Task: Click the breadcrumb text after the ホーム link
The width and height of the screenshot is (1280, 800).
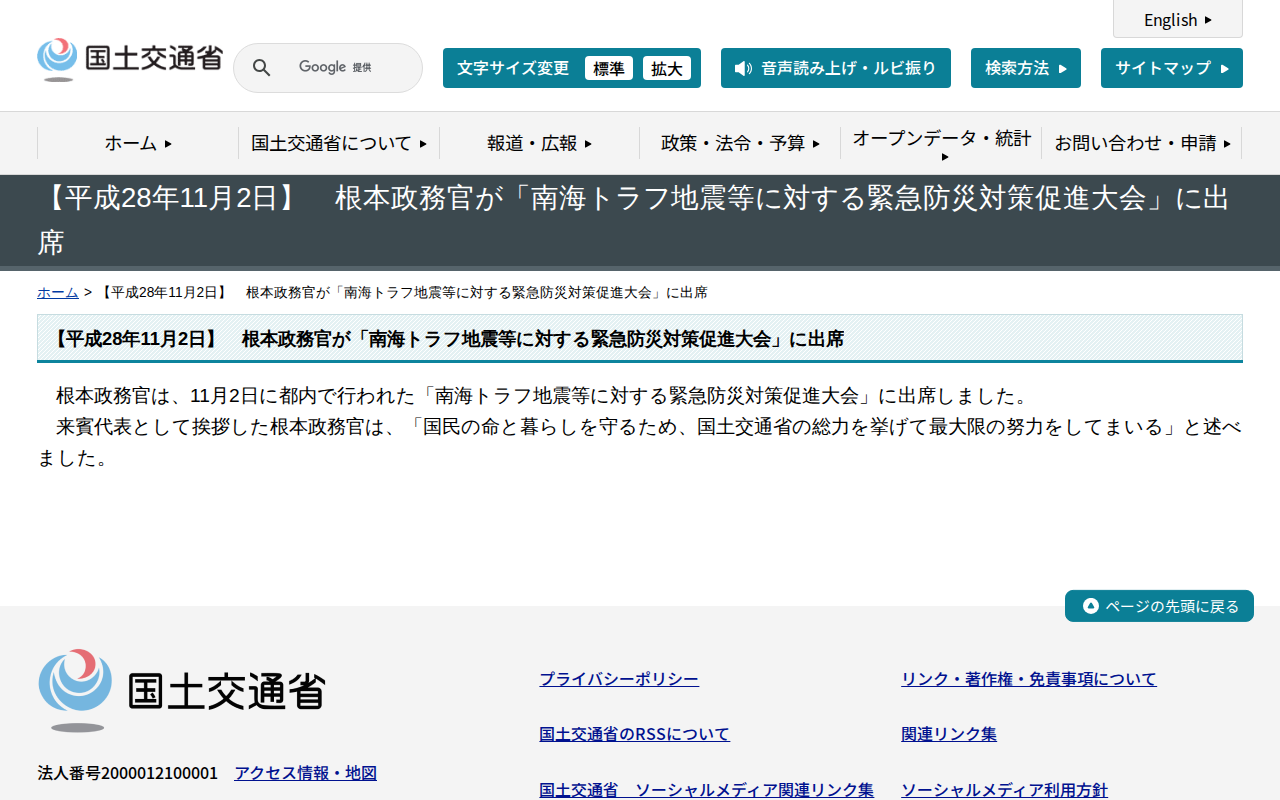Action: [x=403, y=292]
